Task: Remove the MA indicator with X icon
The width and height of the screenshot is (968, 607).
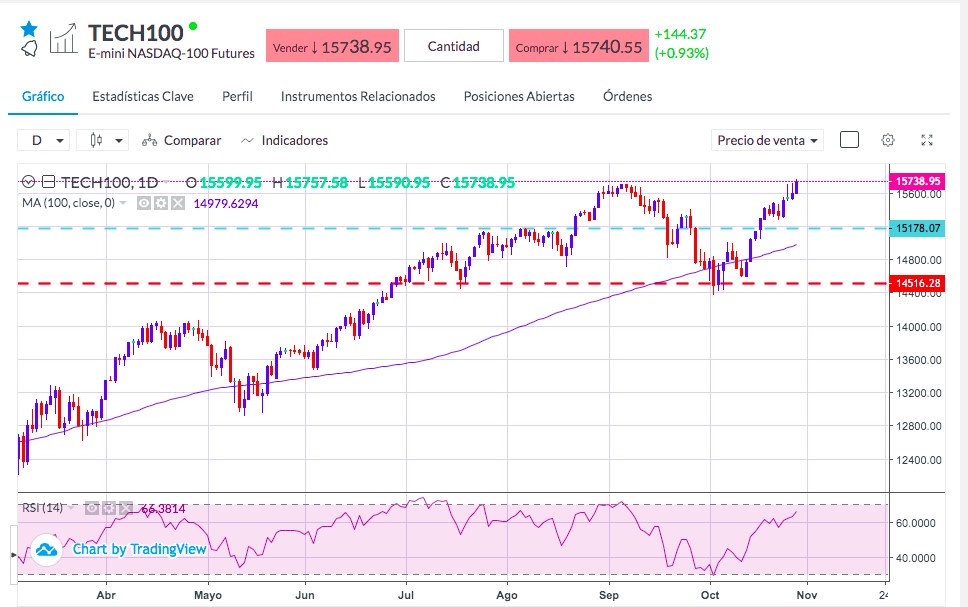Action: [178, 203]
